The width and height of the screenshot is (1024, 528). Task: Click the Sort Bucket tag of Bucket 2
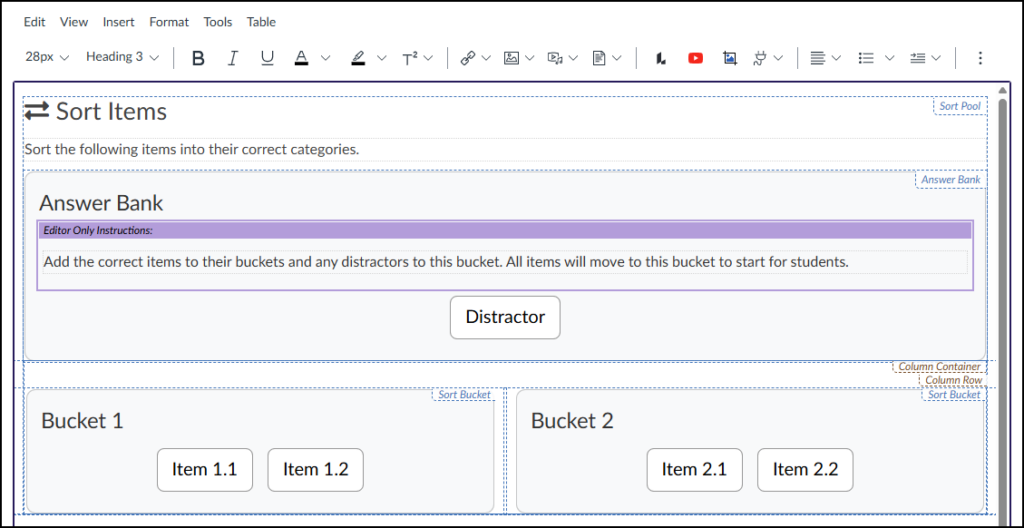[x=954, y=395]
